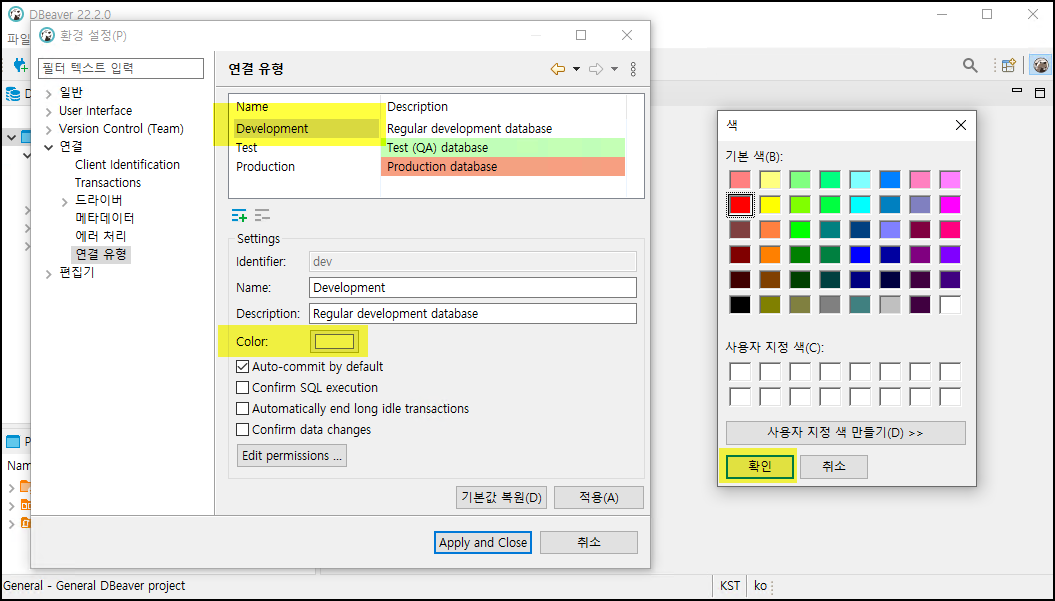Click the KST timezone in status bar
The height and width of the screenshot is (601, 1055).
pos(730,586)
